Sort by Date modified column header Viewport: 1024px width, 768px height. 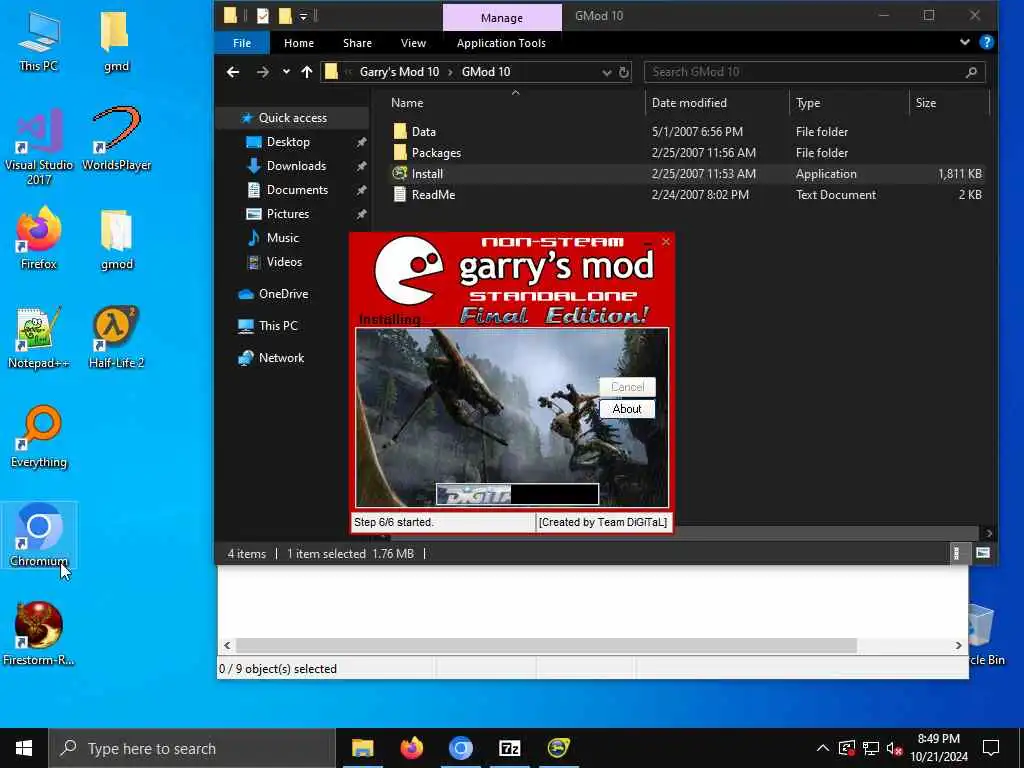(x=717, y=103)
